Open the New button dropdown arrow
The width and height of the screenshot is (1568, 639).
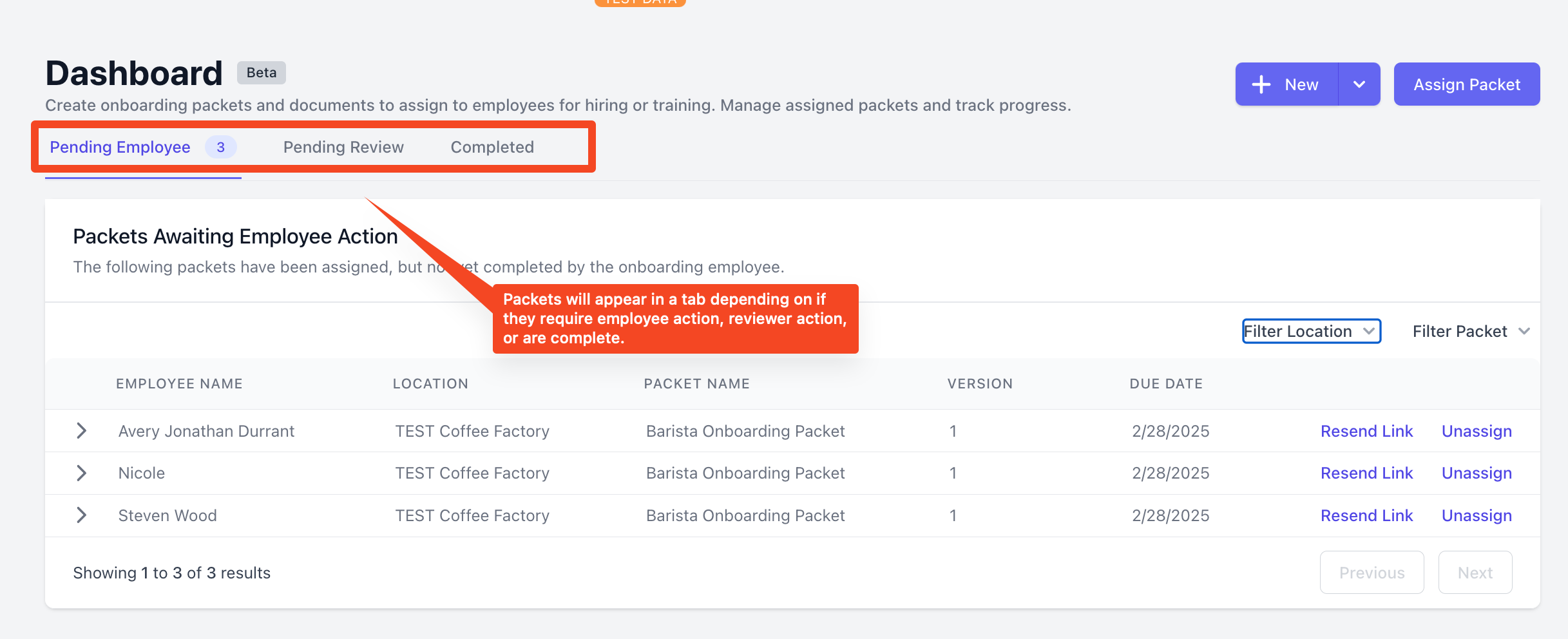click(x=1359, y=84)
